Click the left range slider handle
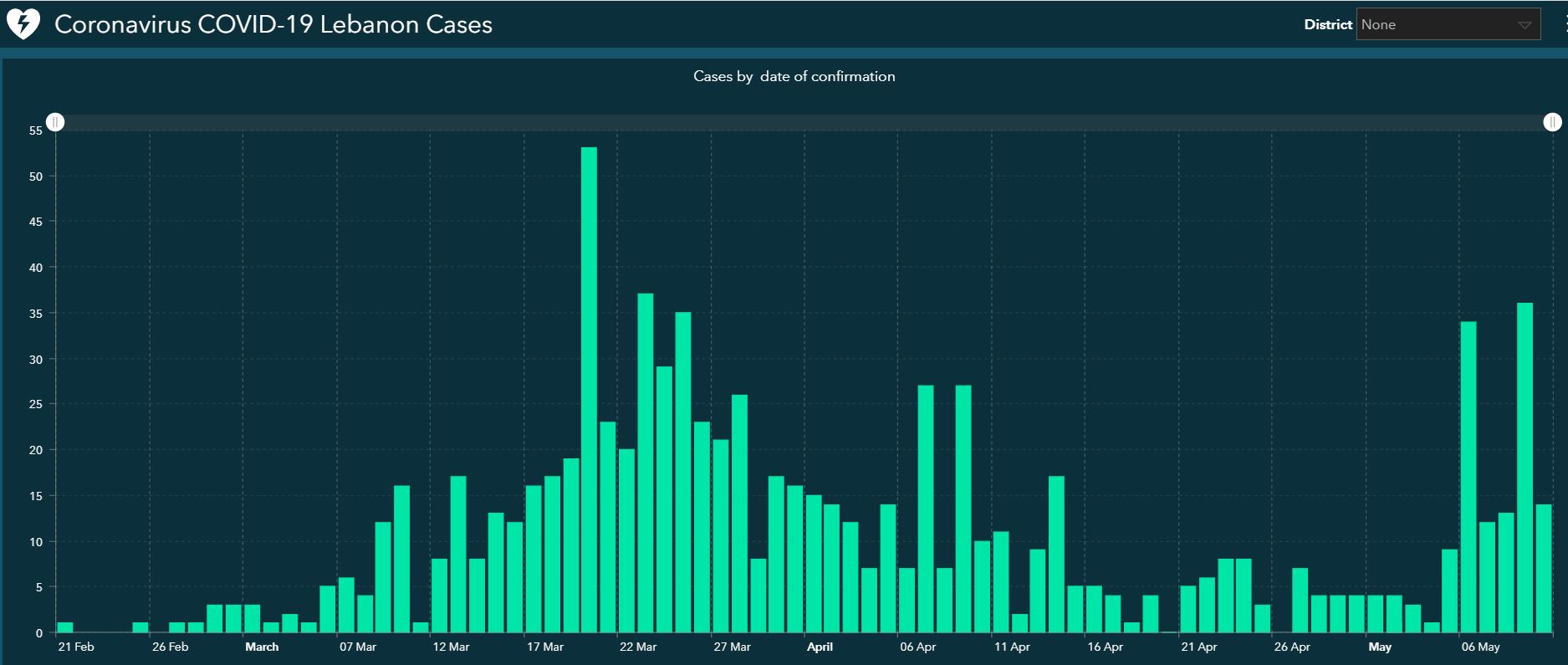The image size is (1568, 665). click(x=55, y=122)
